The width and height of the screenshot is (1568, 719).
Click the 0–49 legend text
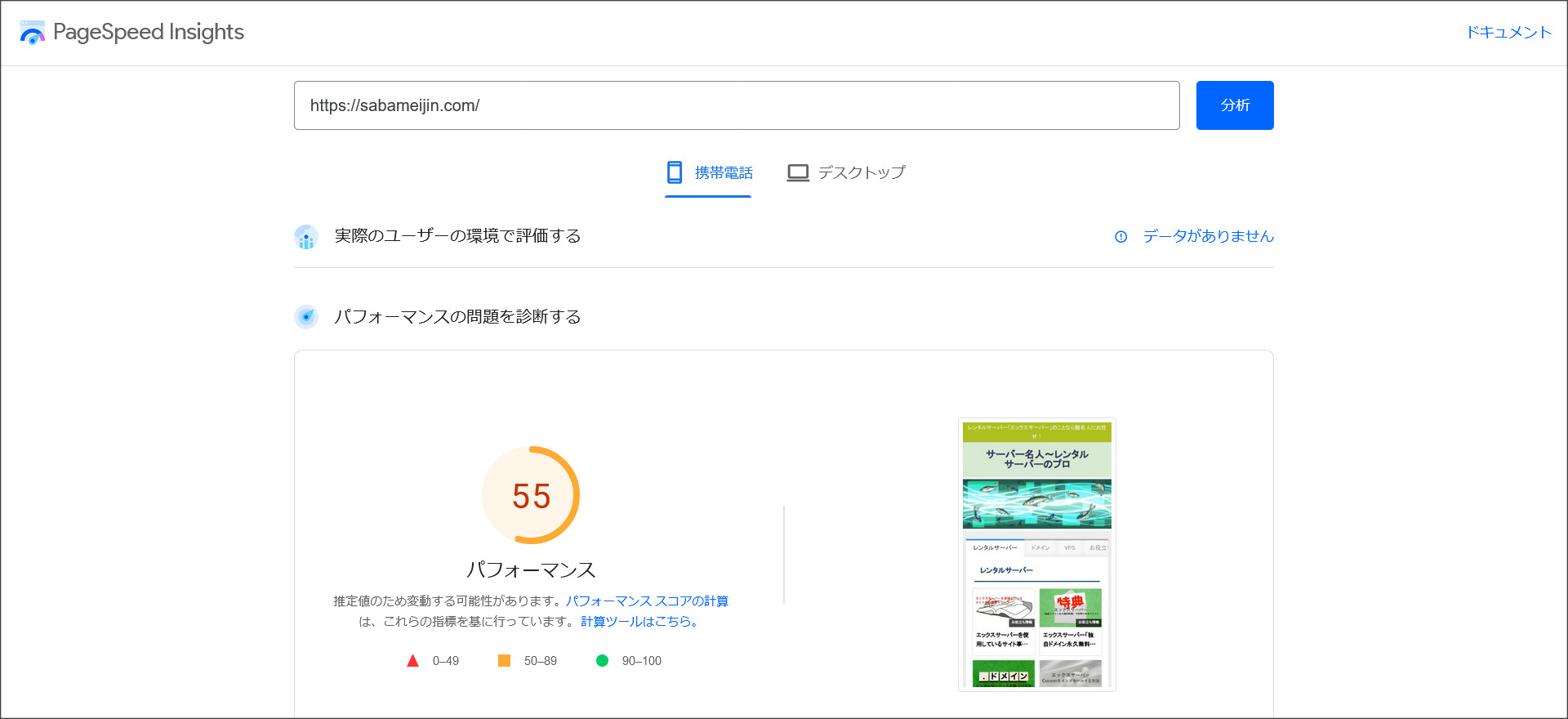click(x=446, y=661)
